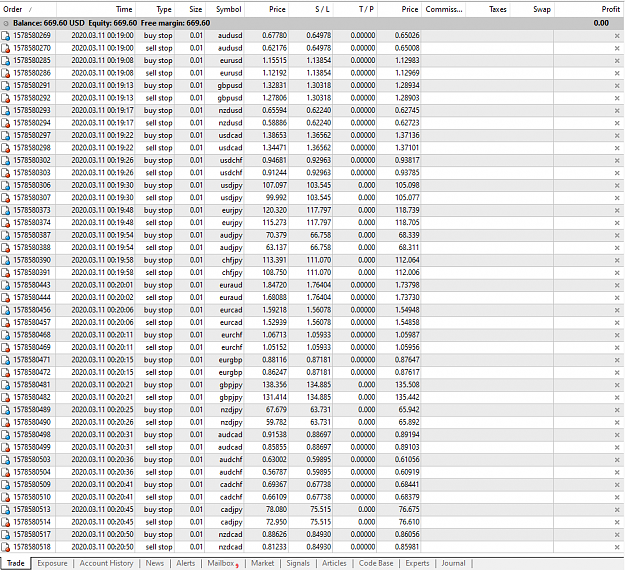Delete the usdchf sell stop order 1578580303
The image size is (625, 570).
(617, 173)
